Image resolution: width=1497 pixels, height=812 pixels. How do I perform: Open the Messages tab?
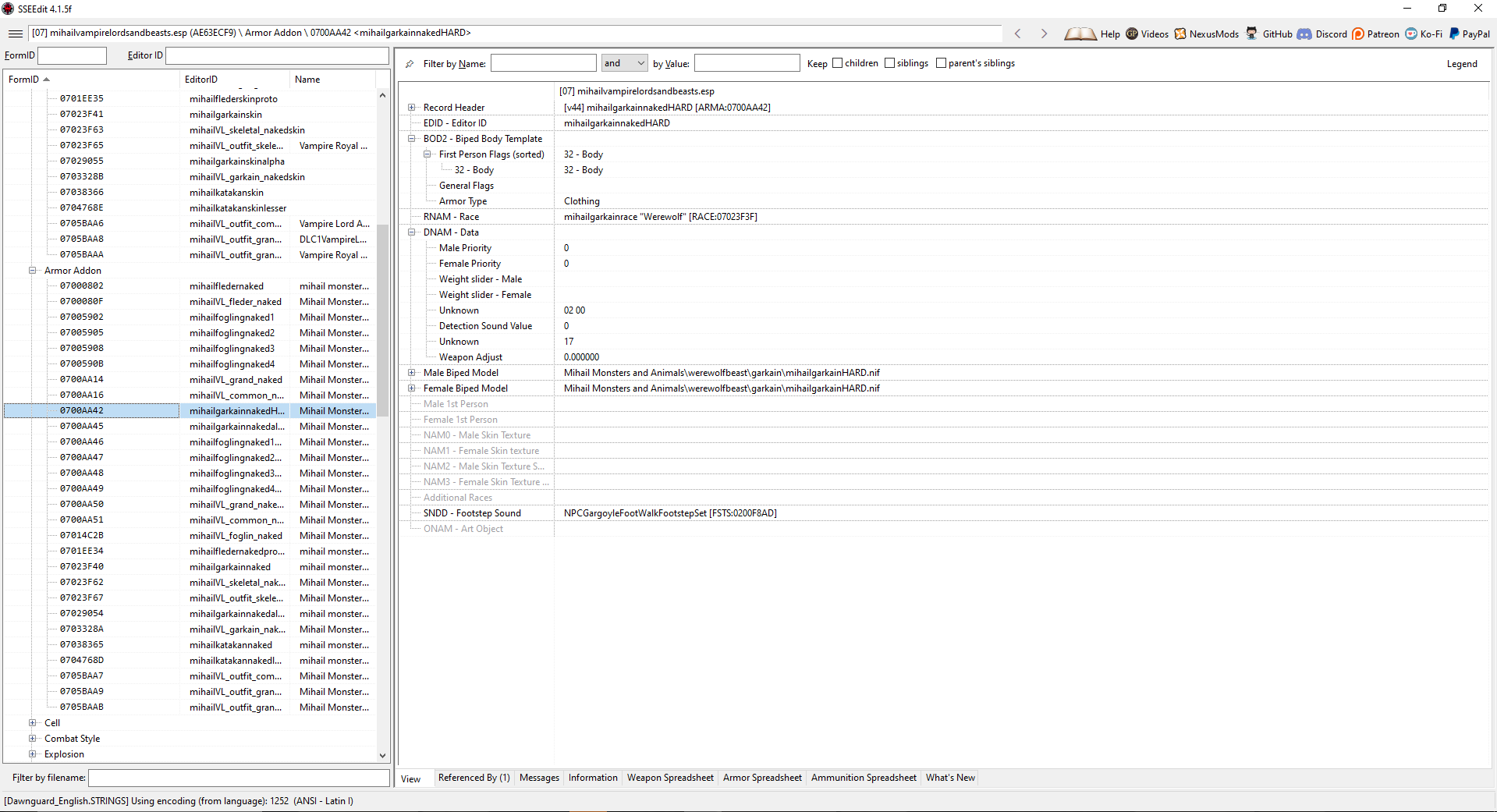pos(538,777)
